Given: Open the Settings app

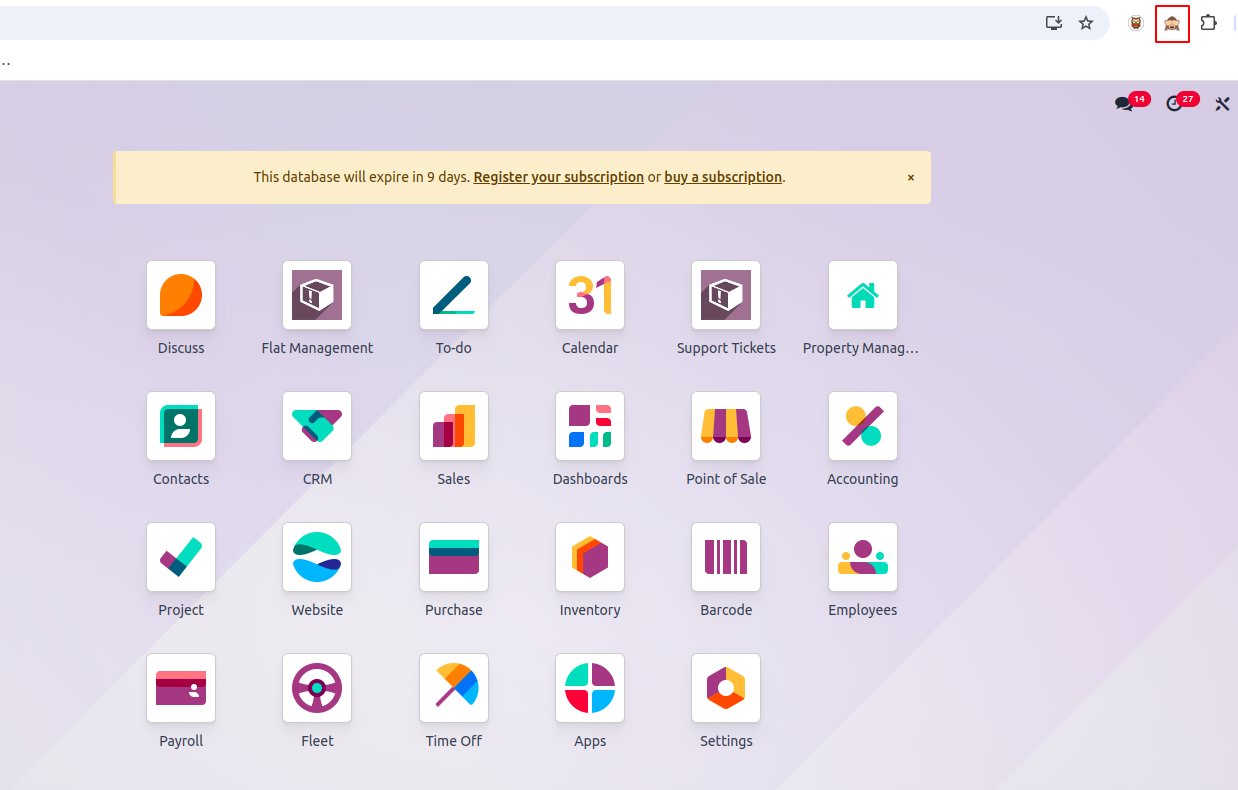Looking at the screenshot, I should point(726,688).
